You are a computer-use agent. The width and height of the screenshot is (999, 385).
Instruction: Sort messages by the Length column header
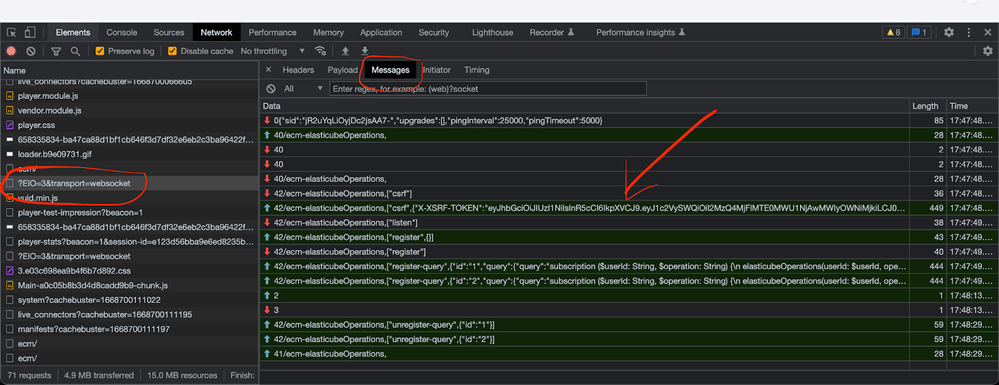928,106
